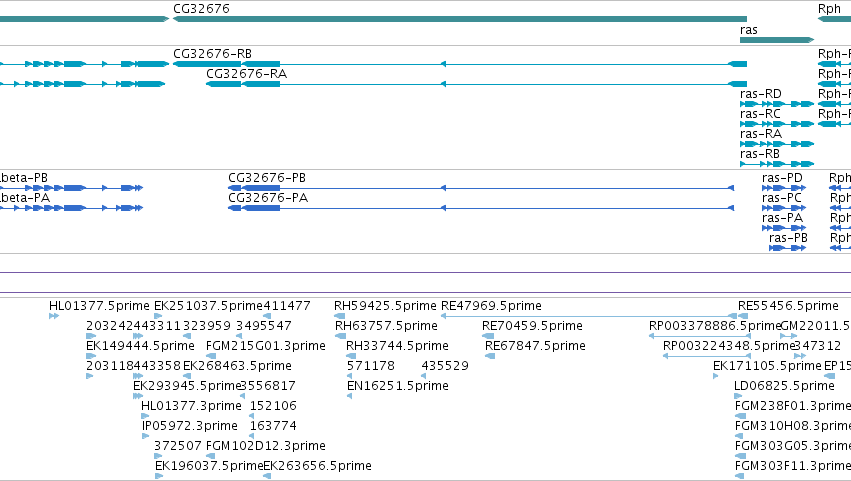Click the 435529 feature label
The width and height of the screenshot is (851, 481).
[x=445, y=366]
